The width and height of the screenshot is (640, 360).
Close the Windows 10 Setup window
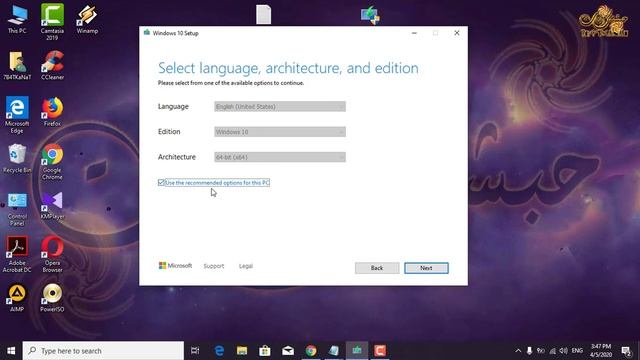pos(457,33)
